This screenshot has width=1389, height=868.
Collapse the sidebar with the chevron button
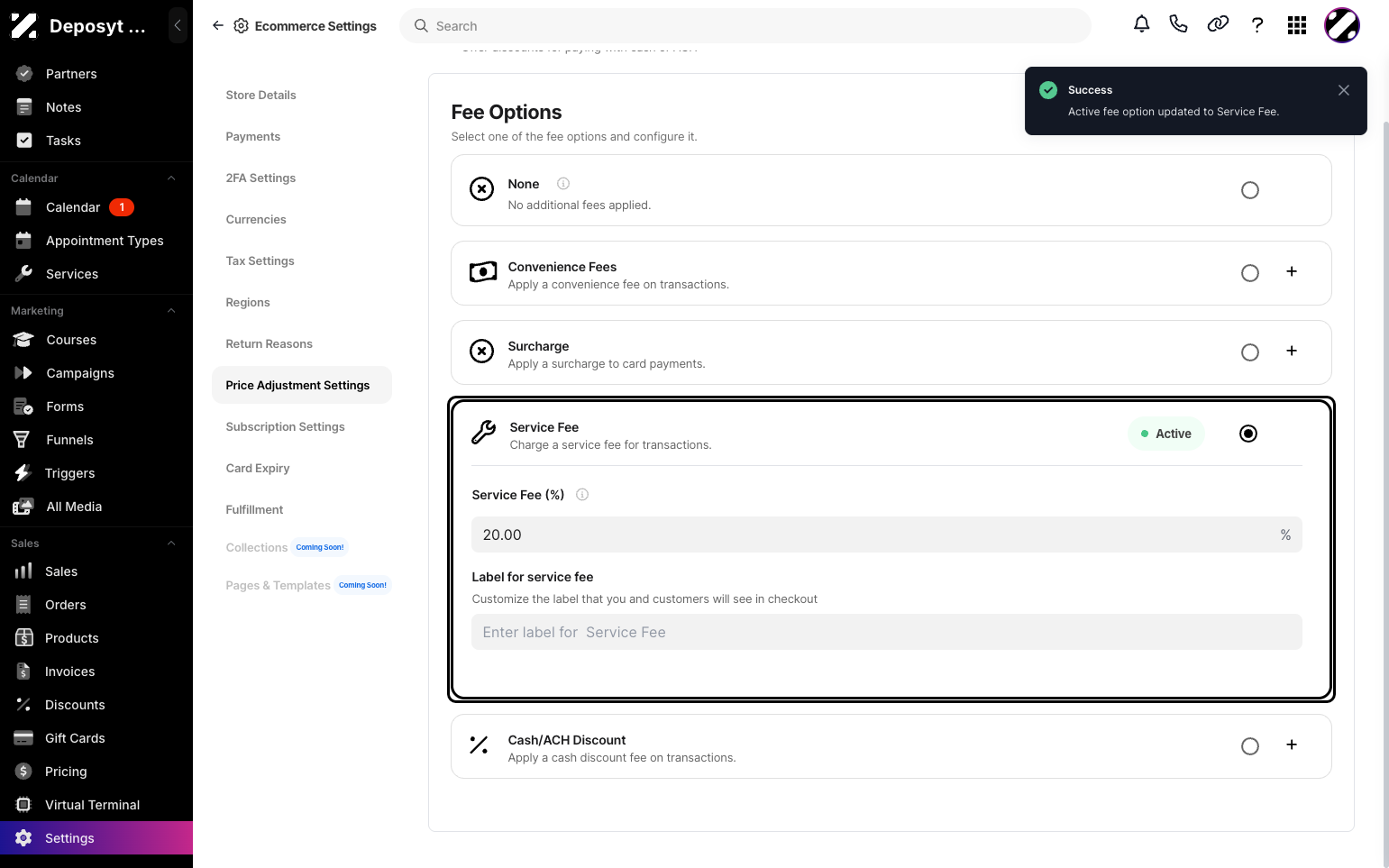click(178, 25)
